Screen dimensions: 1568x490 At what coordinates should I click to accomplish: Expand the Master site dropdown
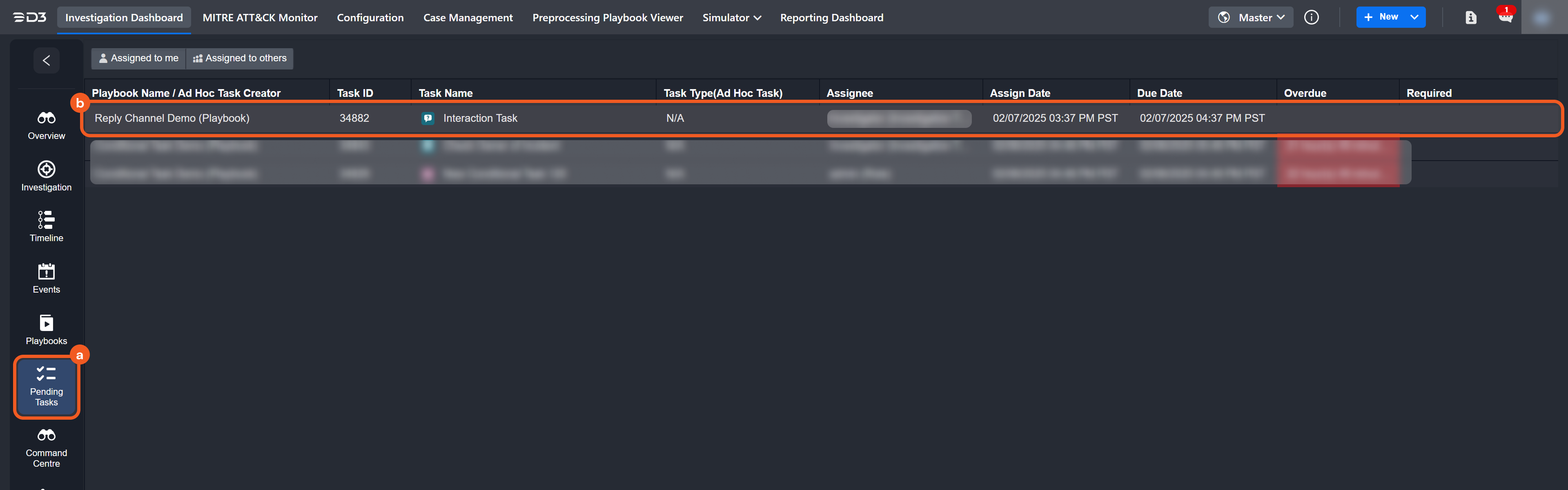[1250, 17]
